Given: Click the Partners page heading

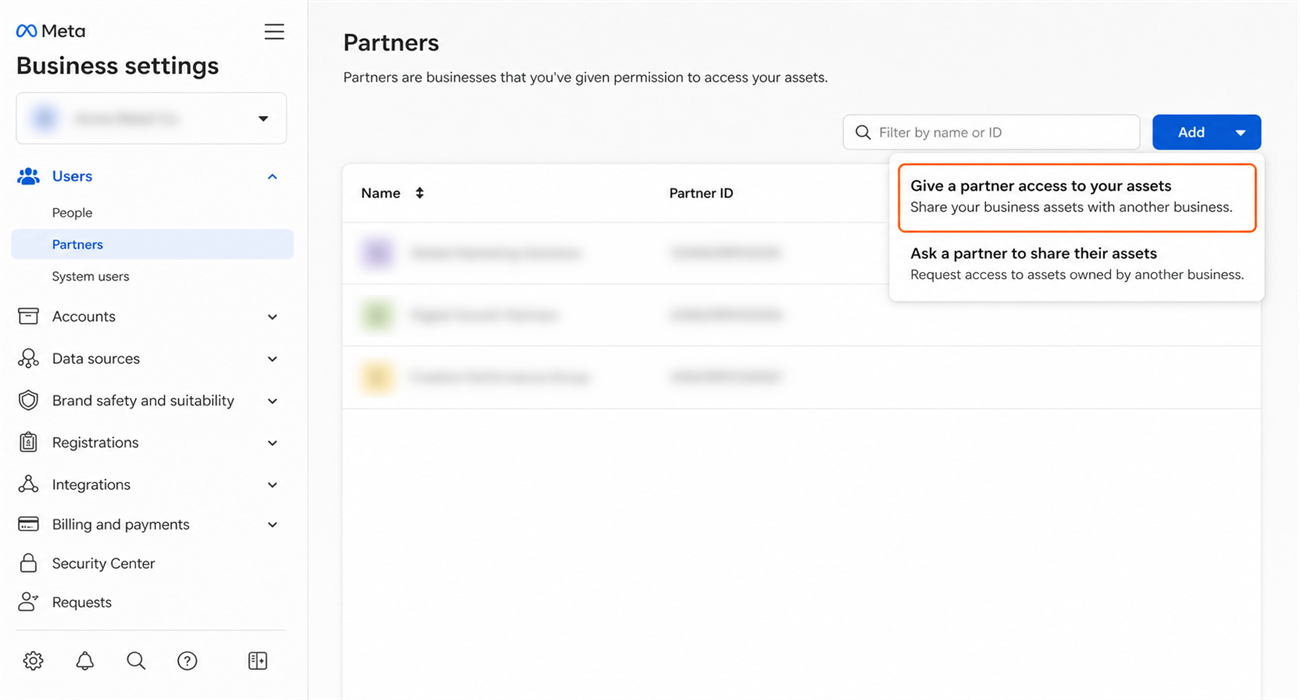Looking at the screenshot, I should pyautogui.click(x=391, y=43).
